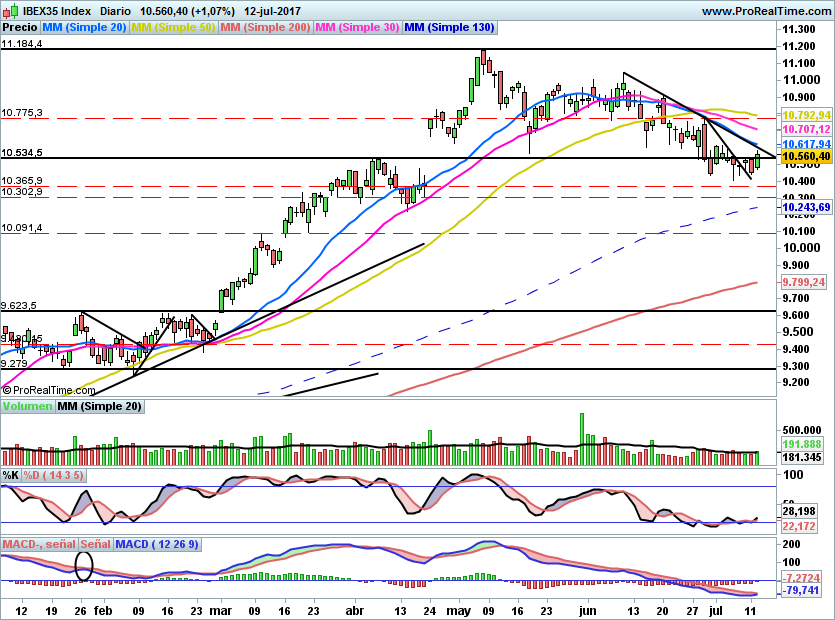The image size is (835, 620).
Task: Open the %D (14 3 5) indicator settings
Action: tap(53, 476)
